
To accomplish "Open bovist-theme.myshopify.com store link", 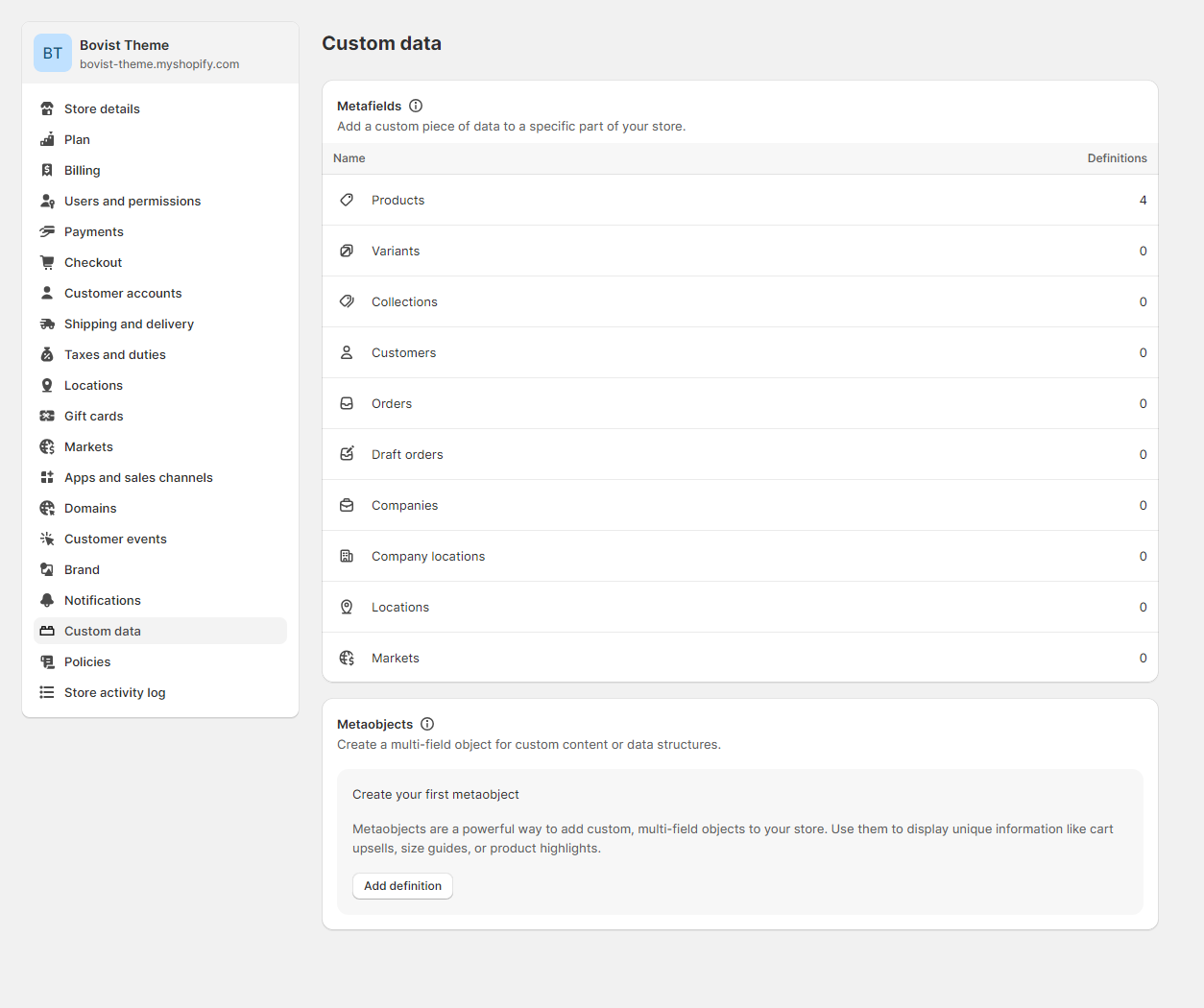I will (158, 64).
